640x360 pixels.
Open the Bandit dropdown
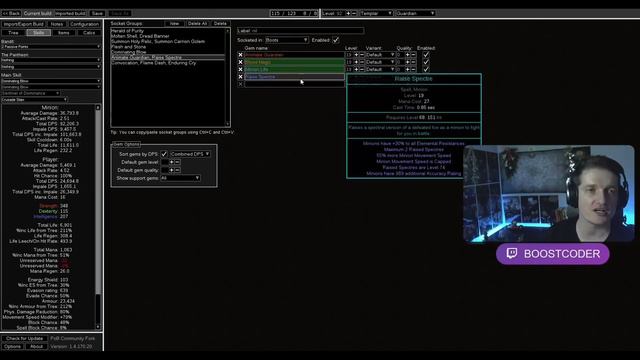pyautogui.click(x=51, y=47)
